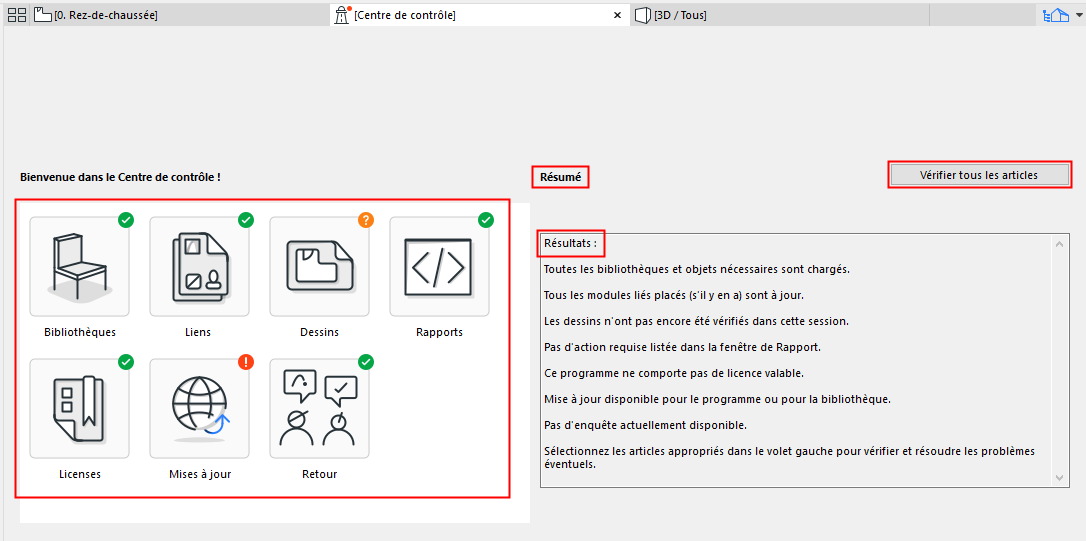Click the green check badge on Licenses
1086x541 pixels.
coord(126,362)
